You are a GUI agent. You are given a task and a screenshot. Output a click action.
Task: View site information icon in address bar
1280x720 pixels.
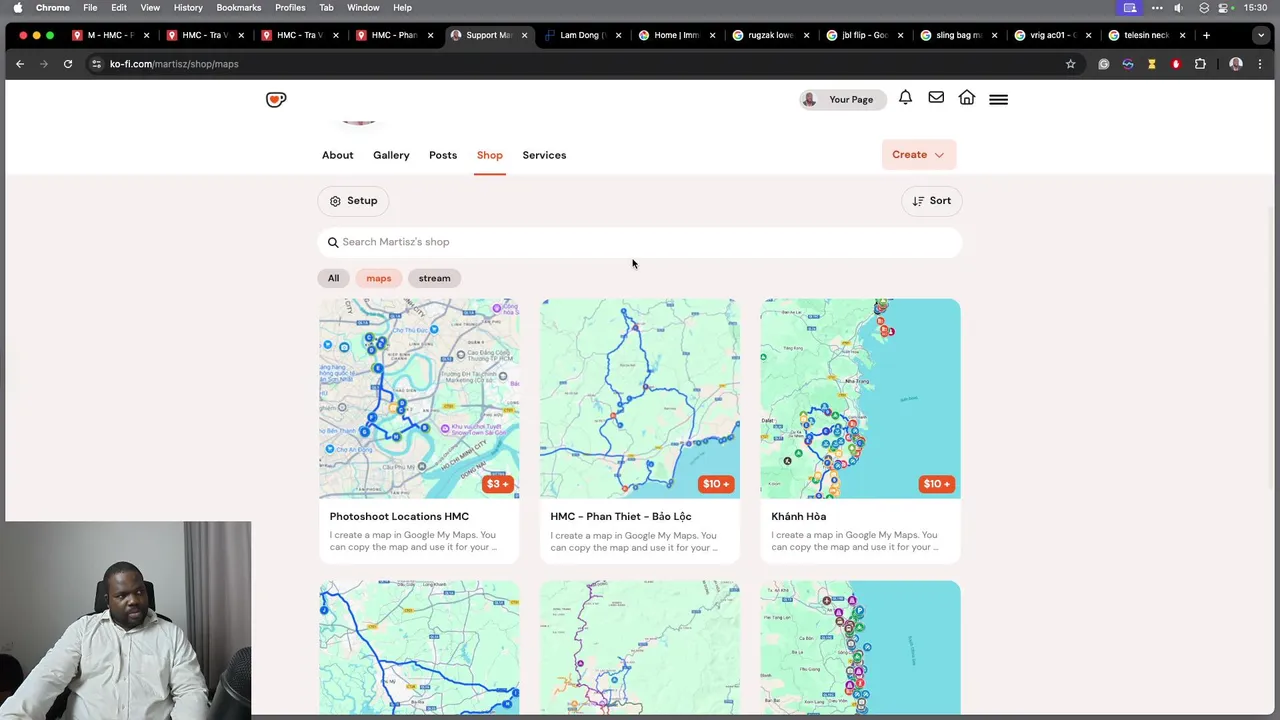tap(96, 64)
